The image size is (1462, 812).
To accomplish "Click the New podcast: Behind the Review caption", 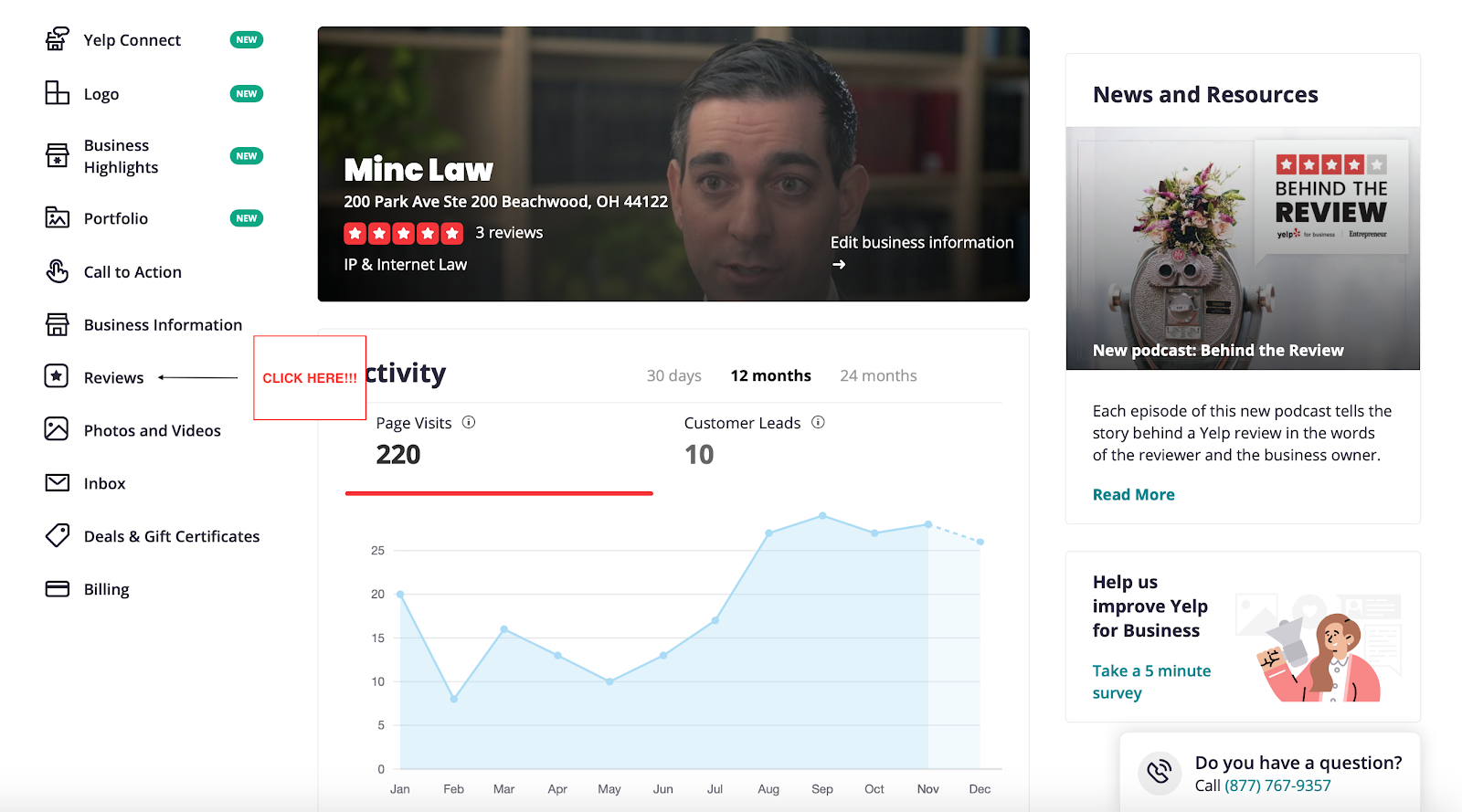I will 1218,351.
